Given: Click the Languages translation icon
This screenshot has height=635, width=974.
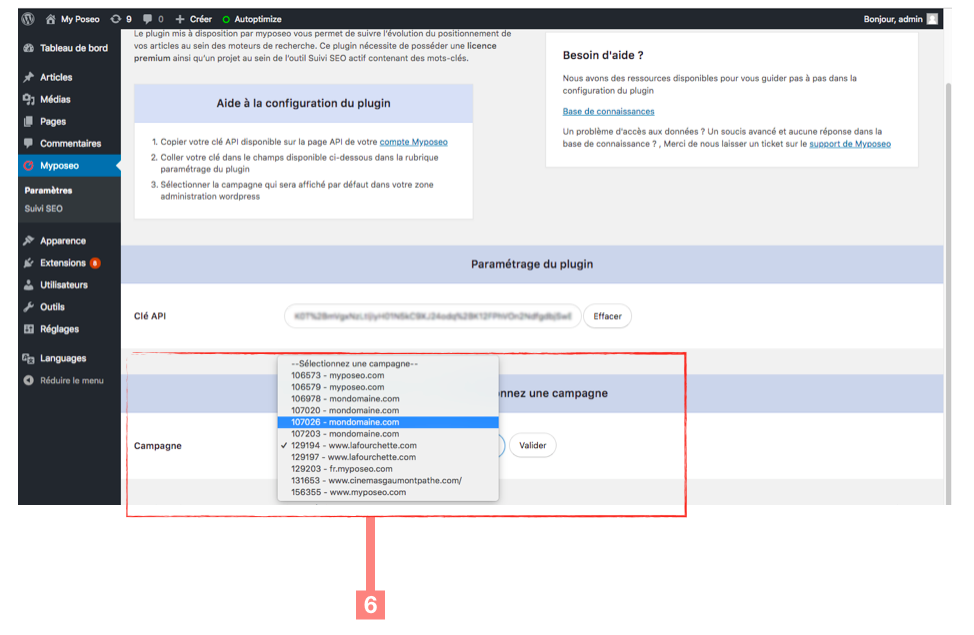Looking at the screenshot, I should pyautogui.click(x=29, y=359).
